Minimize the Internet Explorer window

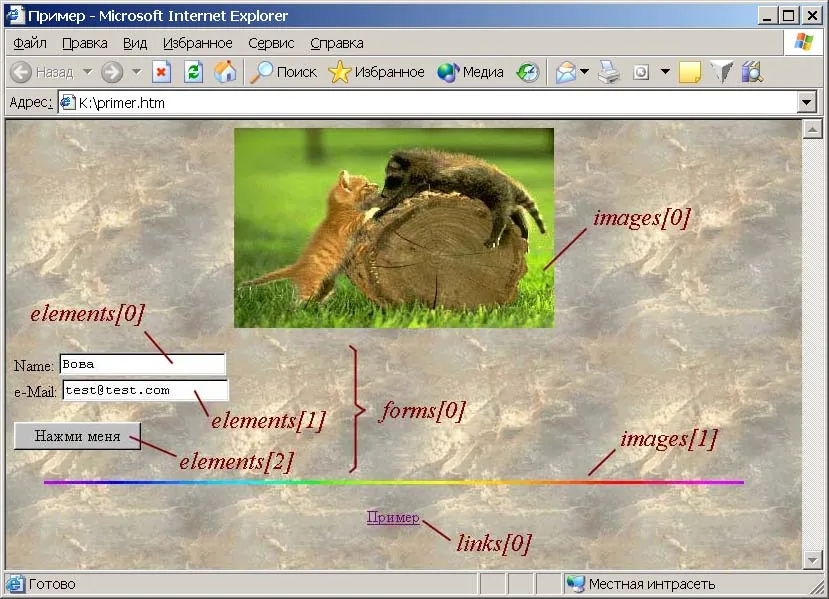tap(767, 16)
